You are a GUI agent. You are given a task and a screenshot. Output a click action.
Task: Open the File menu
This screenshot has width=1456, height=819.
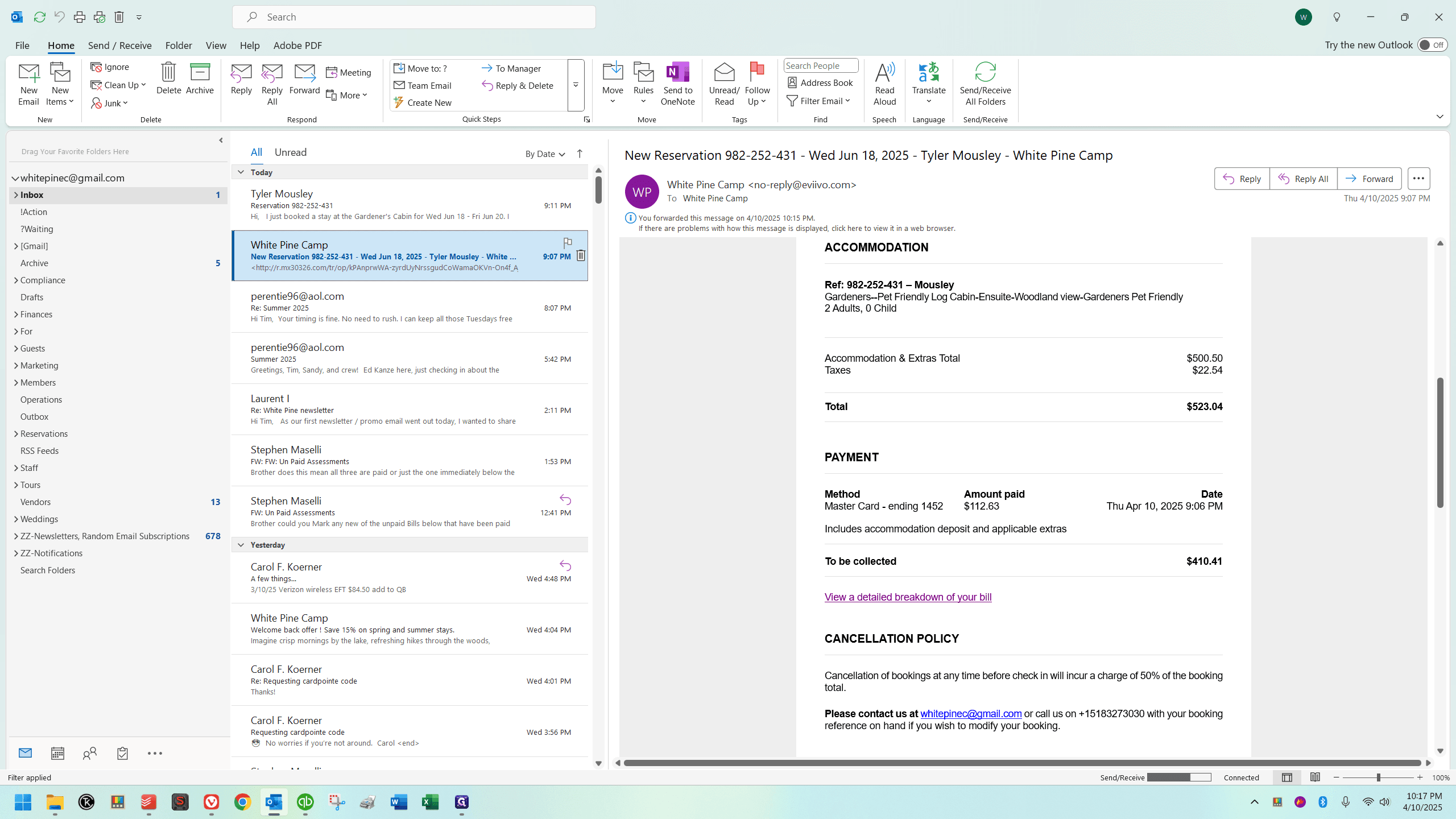click(22, 45)
